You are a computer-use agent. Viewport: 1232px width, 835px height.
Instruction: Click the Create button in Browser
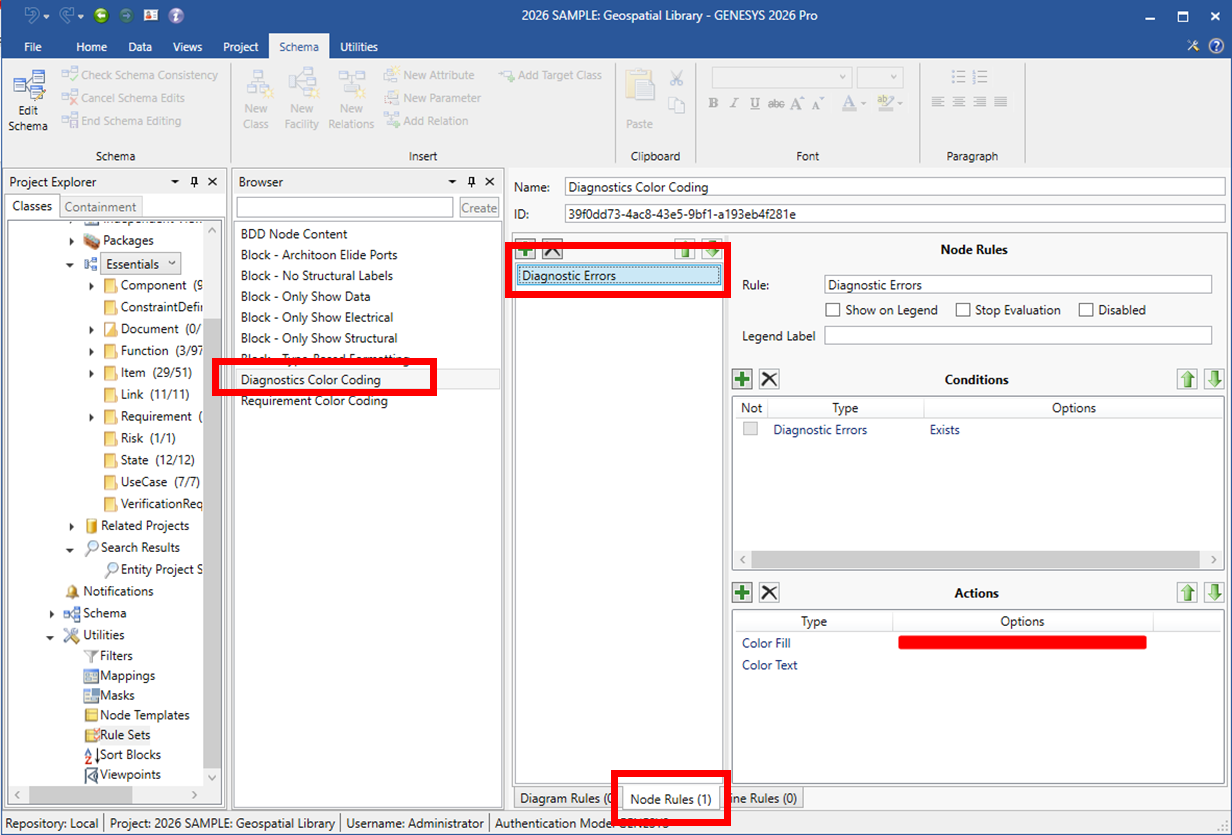point(478,208)
